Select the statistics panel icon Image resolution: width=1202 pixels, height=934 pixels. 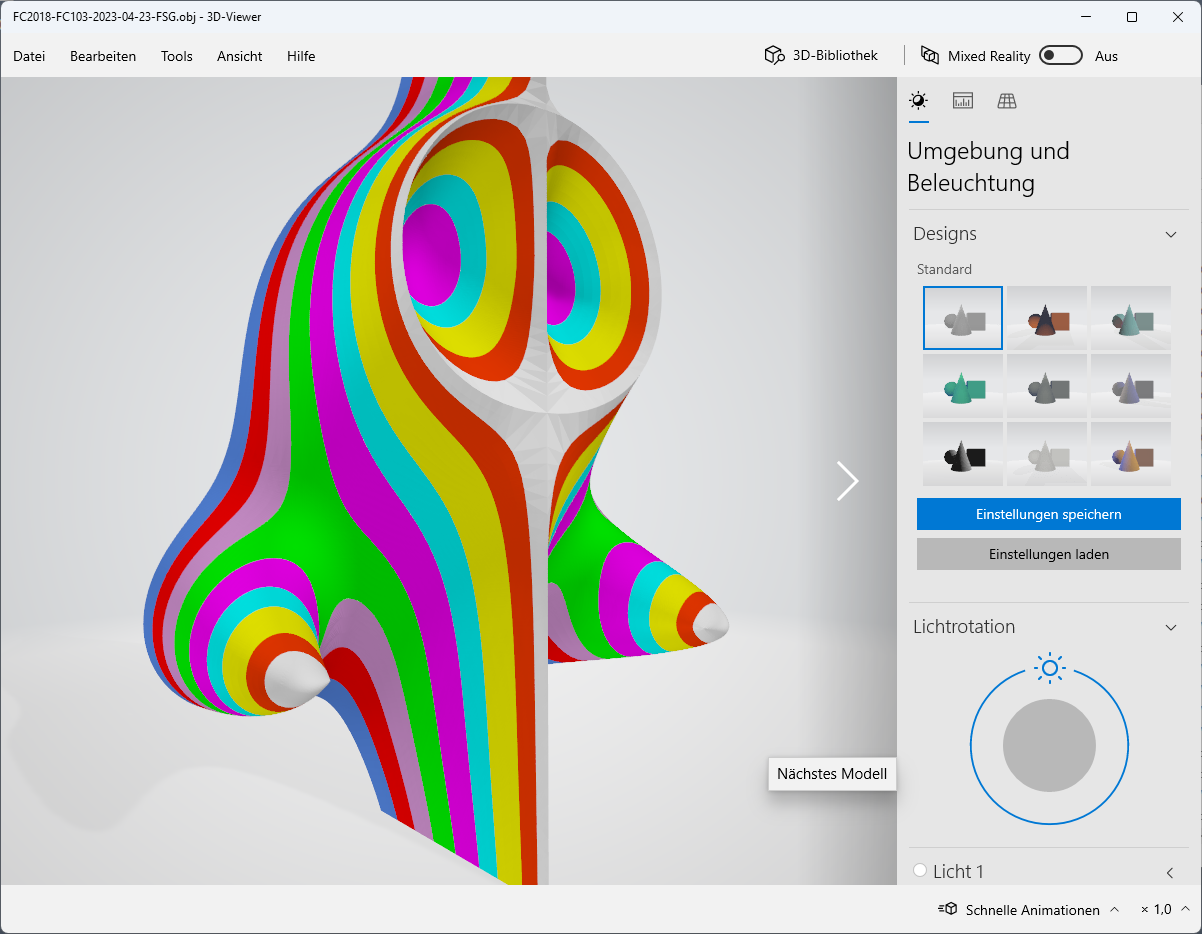click(962, 100)
